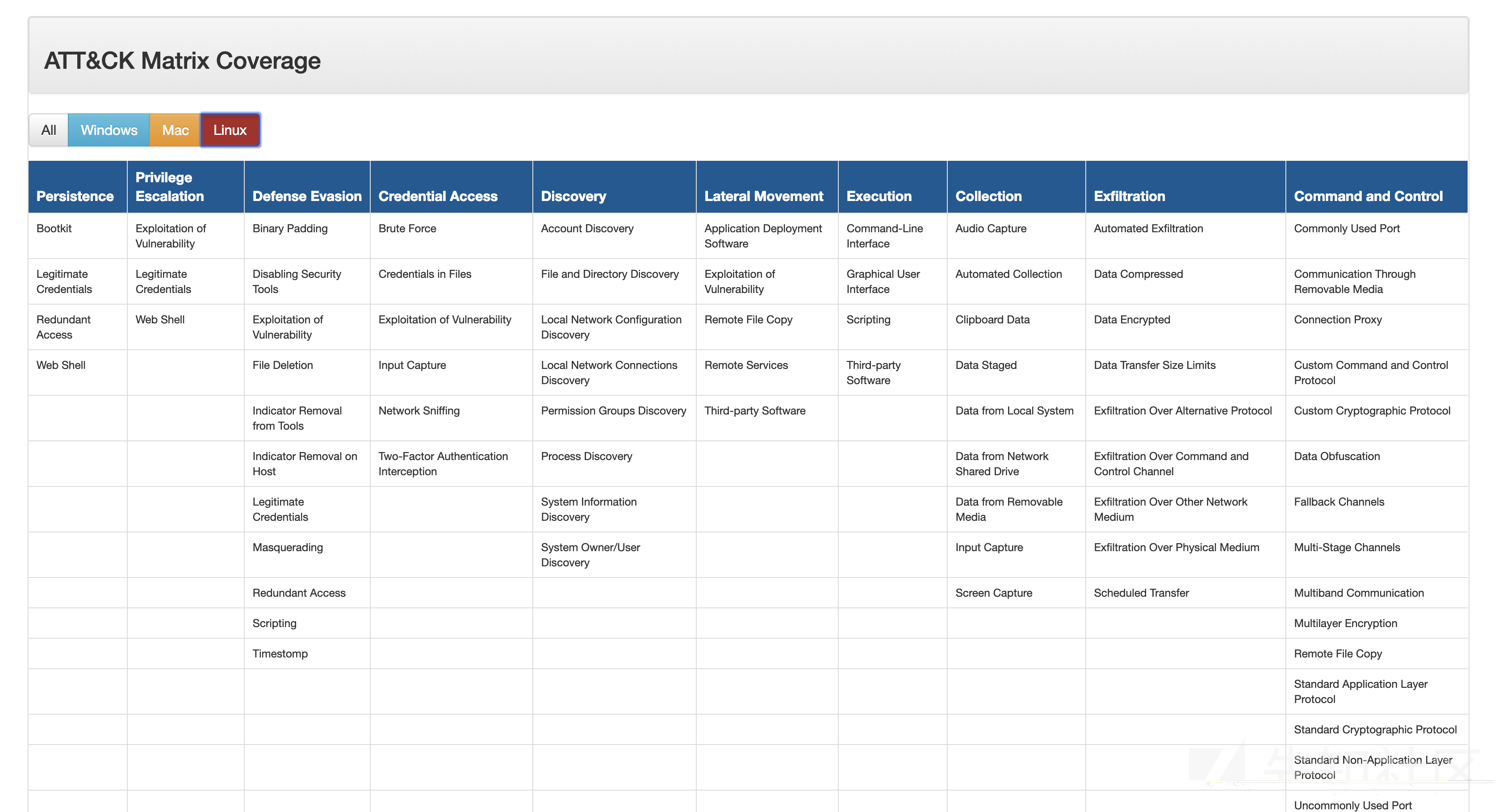Open Credentials in Files
The width and height of the screenshot is (1498, 812).
click(x=424, y=274)
